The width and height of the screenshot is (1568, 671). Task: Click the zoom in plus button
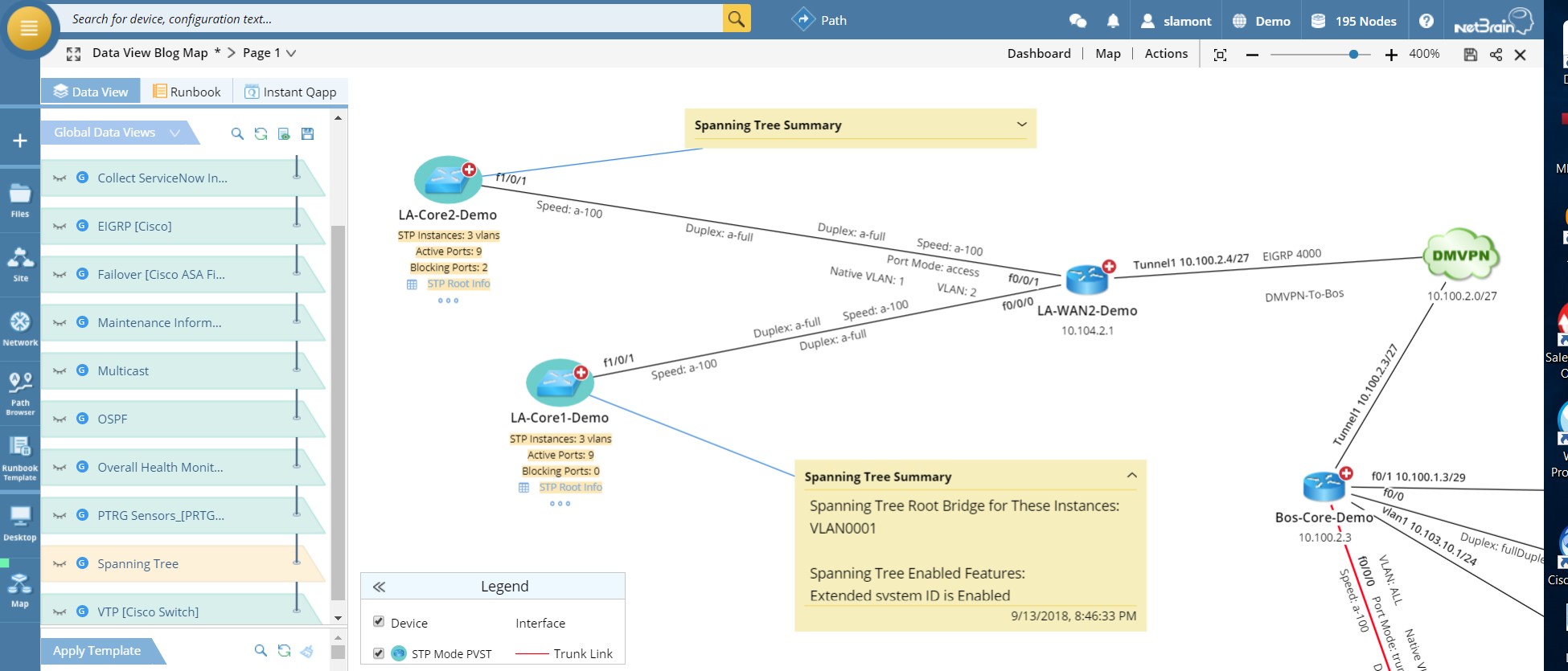[1391, 55]
